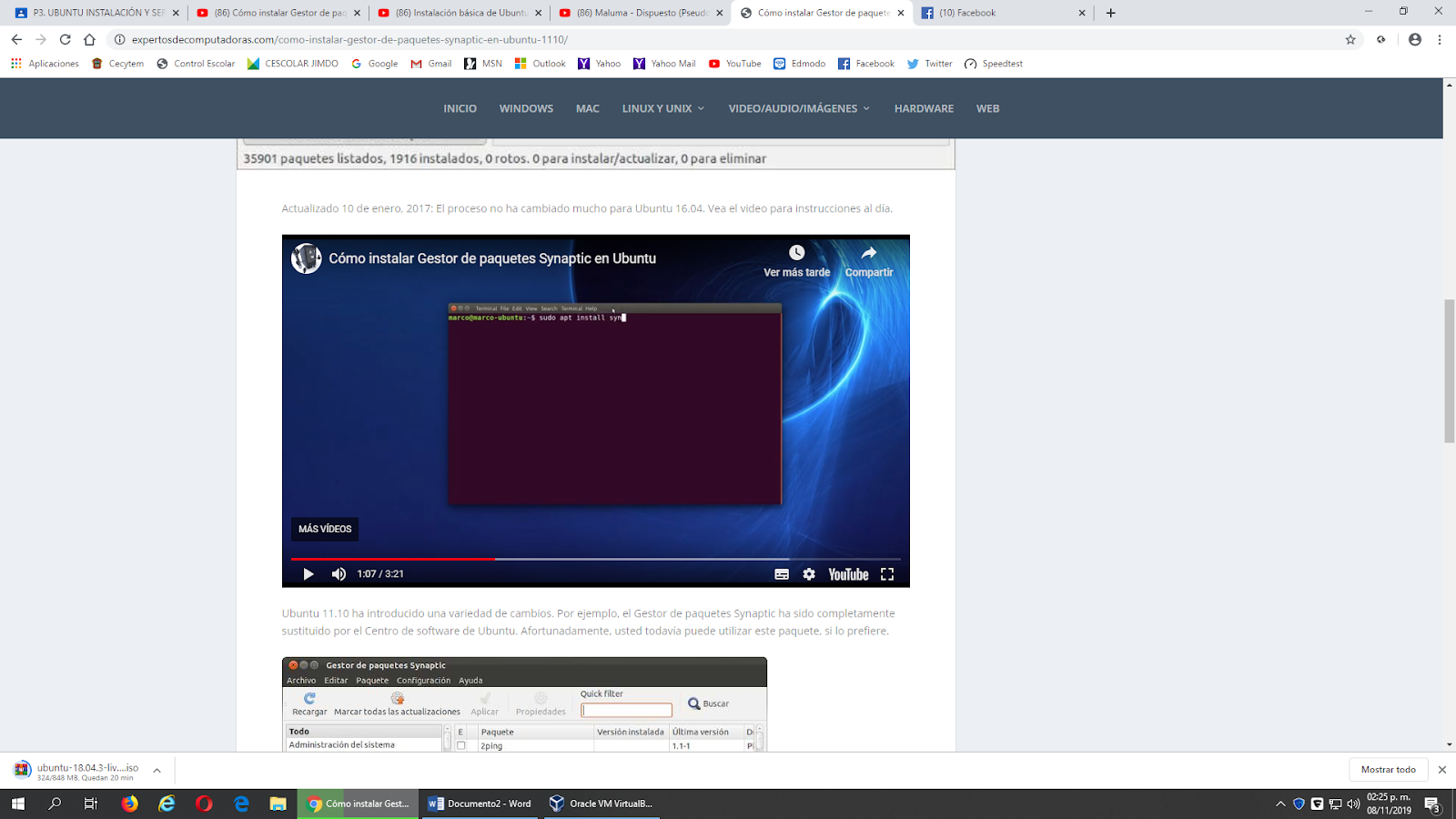Mute the video with speaker icon
1456x819 pixels.
point(339,574)
